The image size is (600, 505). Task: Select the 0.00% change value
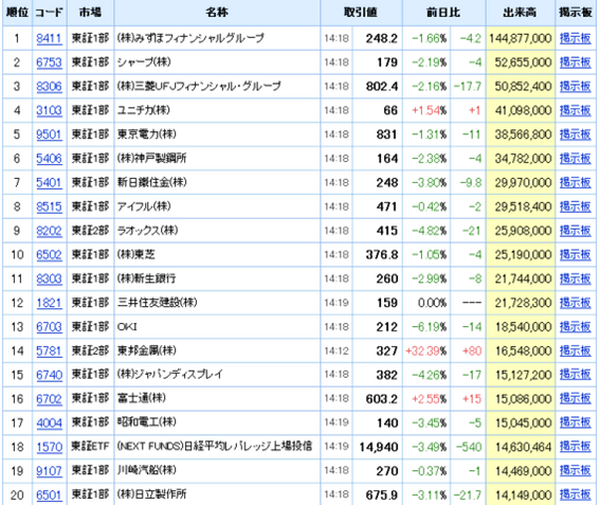432,303
